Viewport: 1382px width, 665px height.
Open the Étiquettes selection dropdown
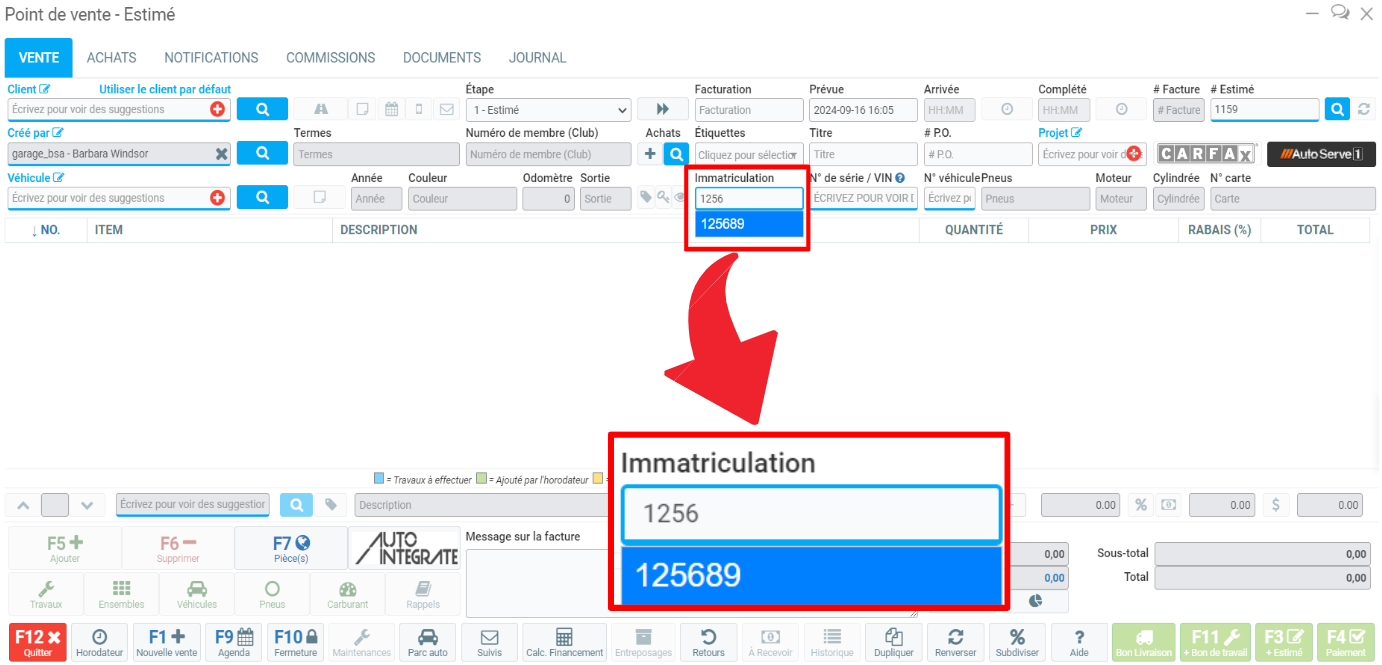(749, 155)
